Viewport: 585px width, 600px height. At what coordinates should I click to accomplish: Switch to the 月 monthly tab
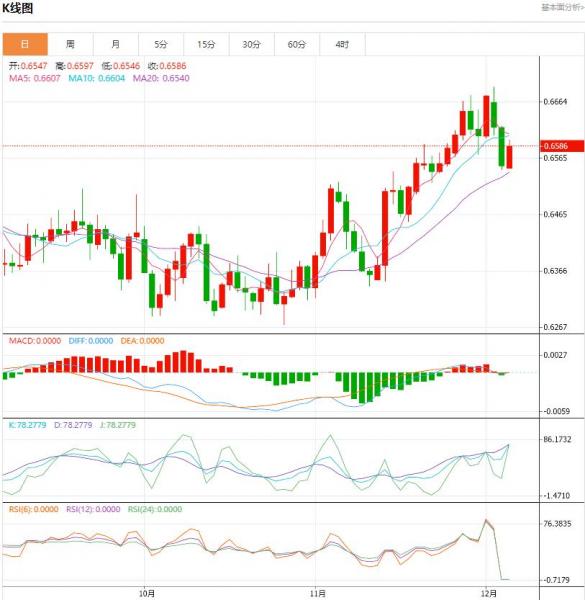coord(116,44)
